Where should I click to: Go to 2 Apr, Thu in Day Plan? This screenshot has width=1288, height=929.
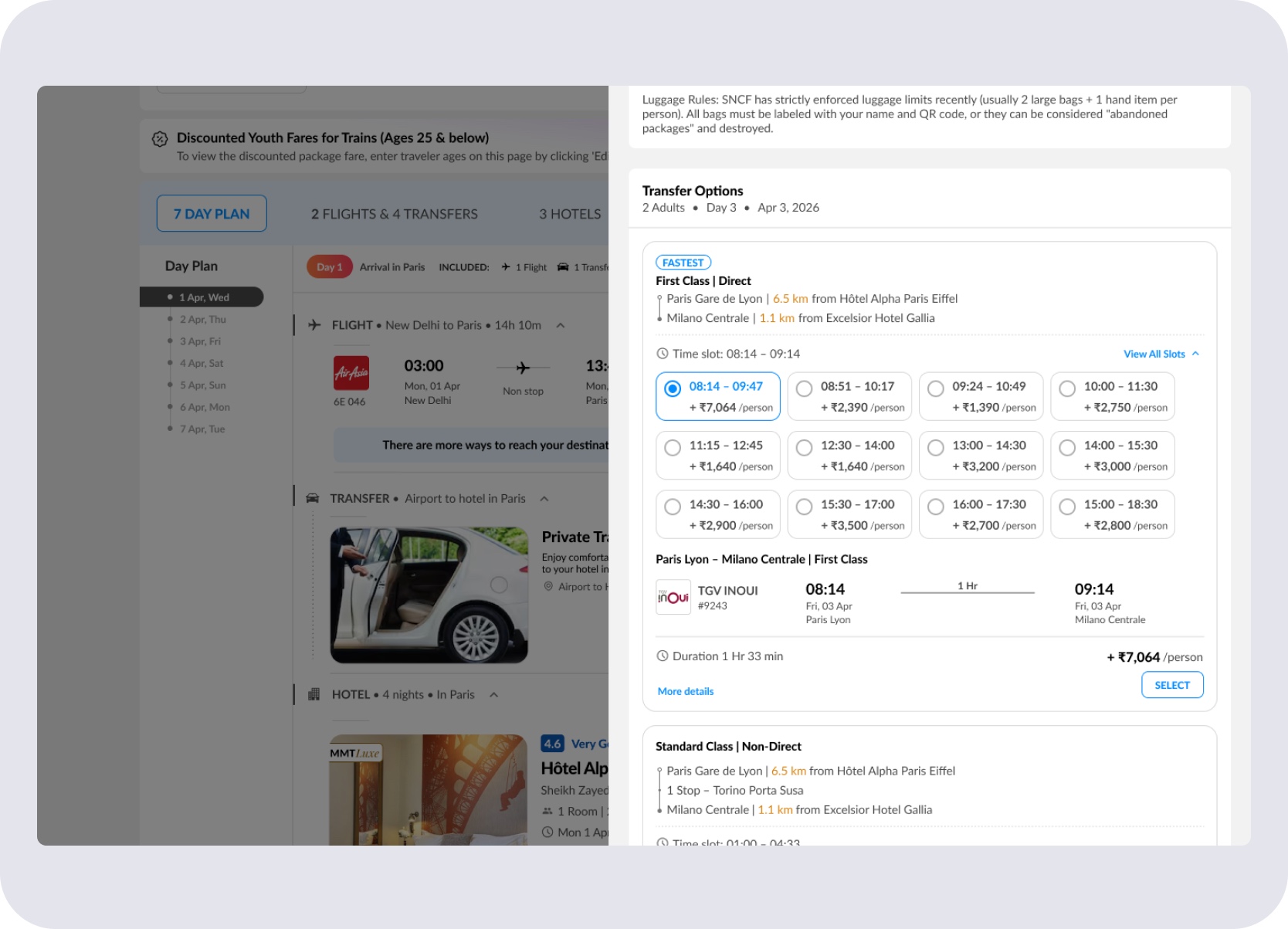coord(202,319)
